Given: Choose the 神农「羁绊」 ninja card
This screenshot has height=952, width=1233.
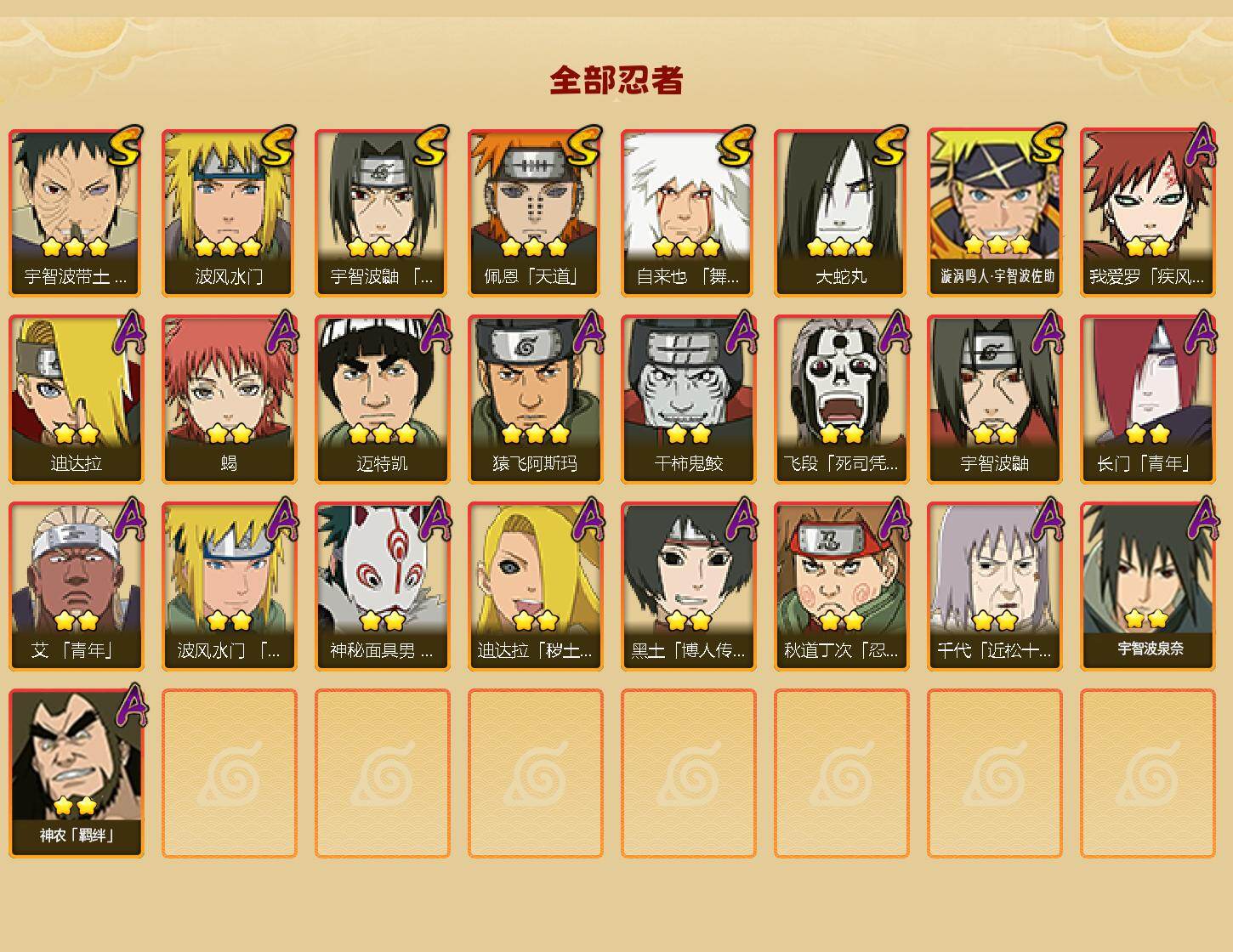Looking at the screenshot, I should (x=77, y=773).
